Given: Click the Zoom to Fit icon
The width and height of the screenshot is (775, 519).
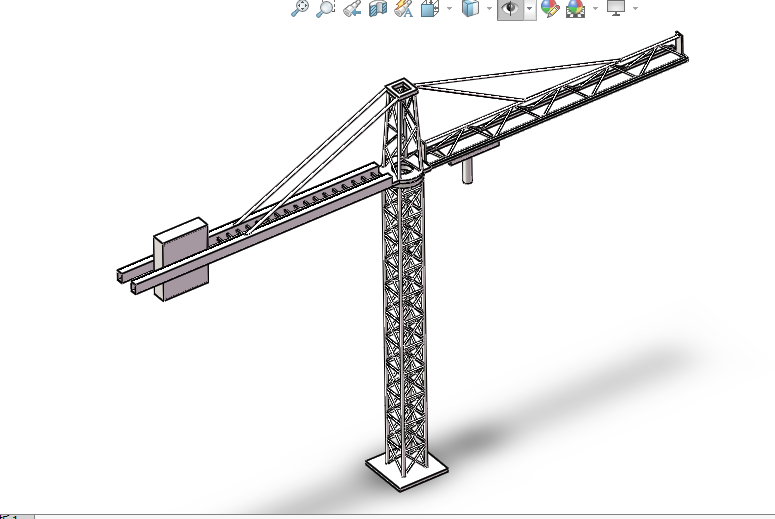Looking at the screenshot, I should [300, 8].
